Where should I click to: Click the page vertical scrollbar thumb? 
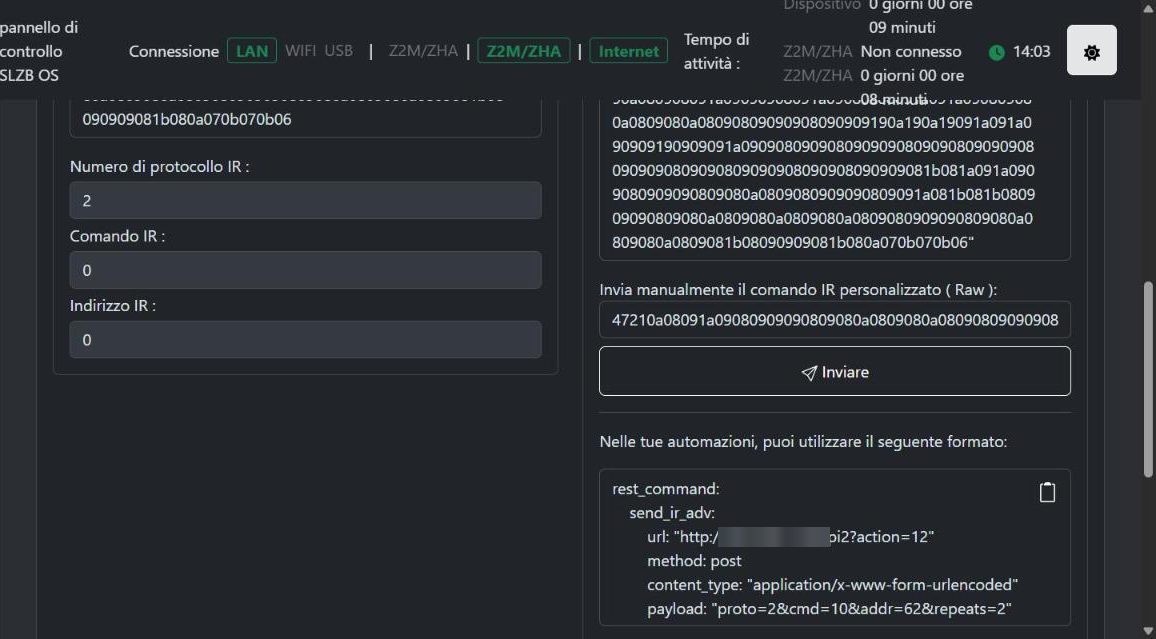tap(1148, 380)
